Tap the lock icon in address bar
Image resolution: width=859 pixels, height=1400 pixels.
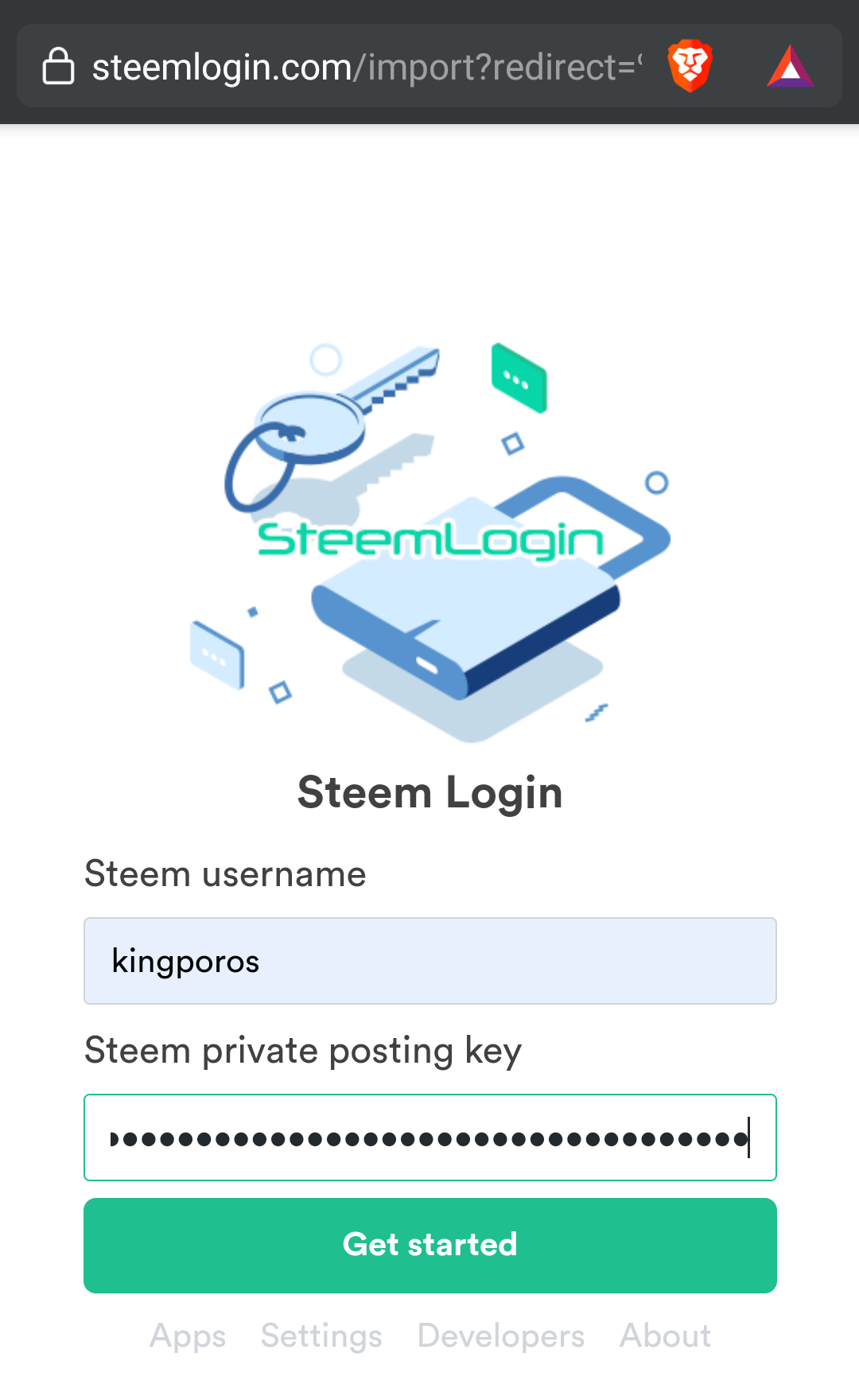point(58,66)
